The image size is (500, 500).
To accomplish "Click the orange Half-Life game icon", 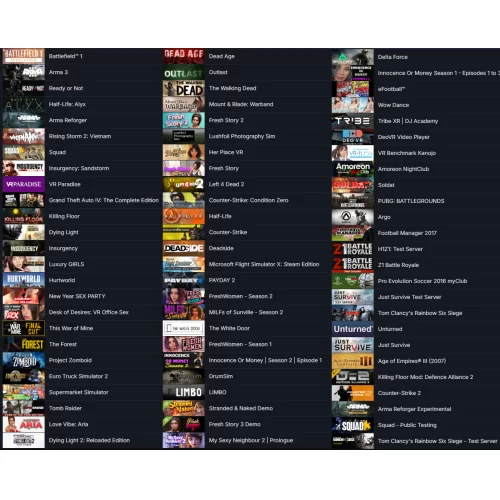I will [x=184, y=216].
